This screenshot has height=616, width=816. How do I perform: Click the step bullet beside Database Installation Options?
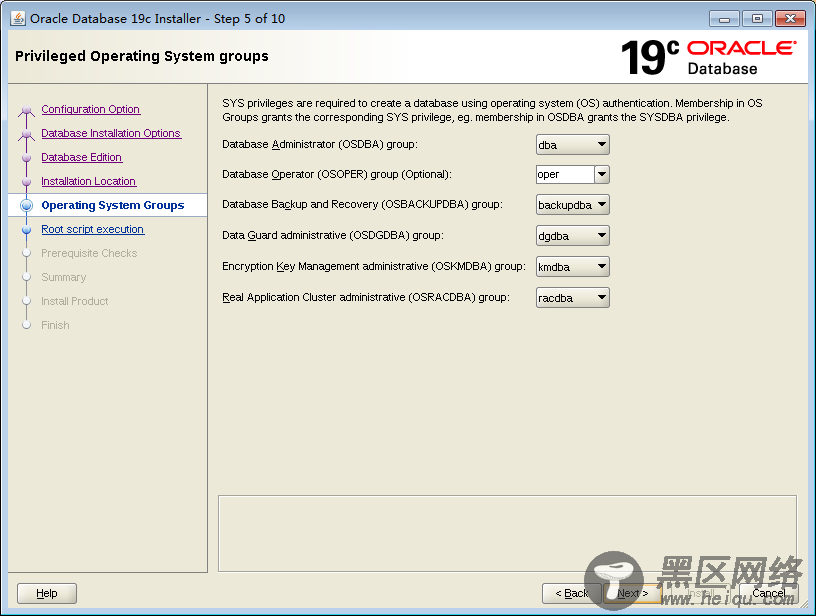[x=27, y=134]
